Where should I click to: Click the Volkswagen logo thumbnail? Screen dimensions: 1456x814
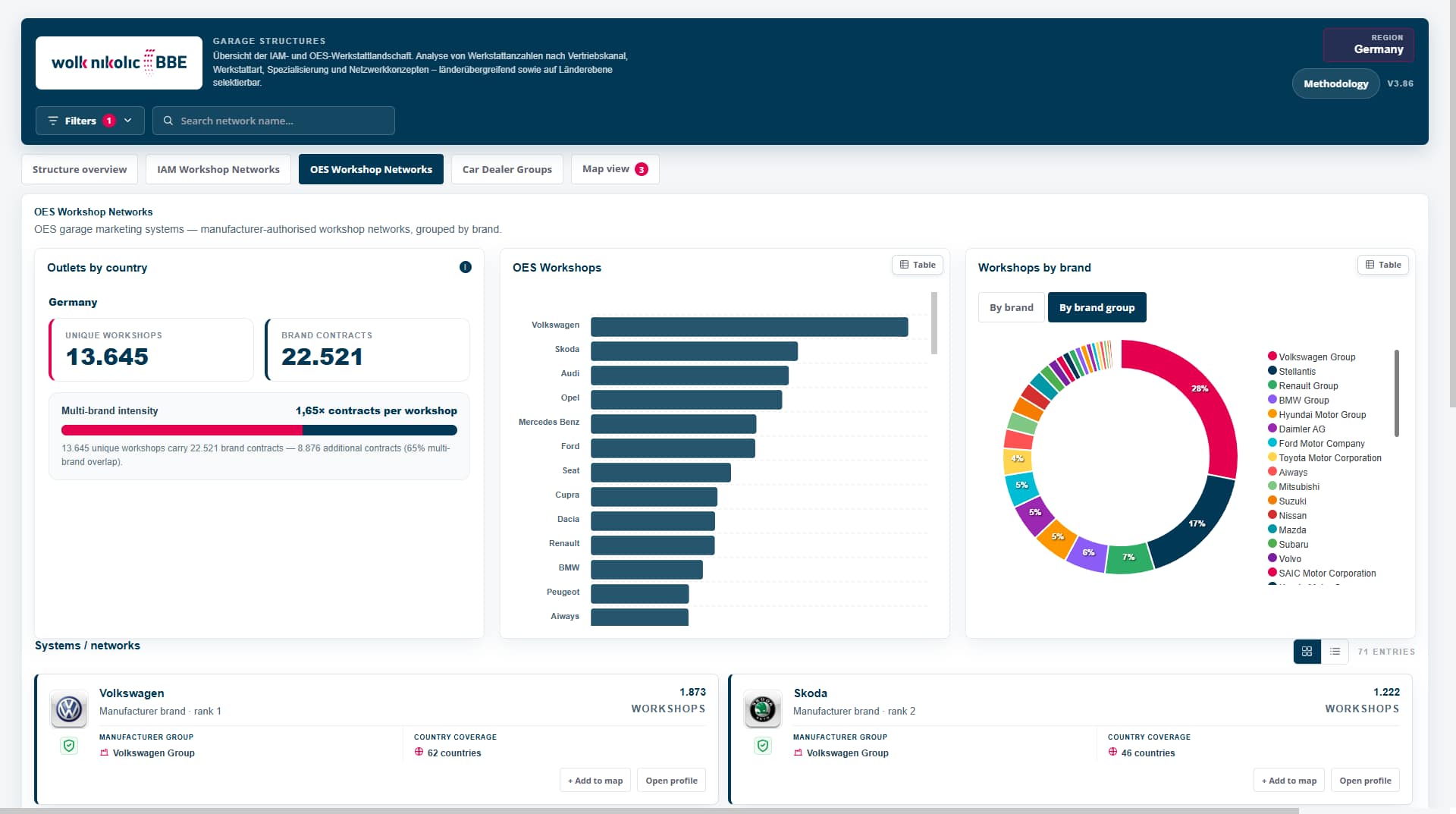[69, 709]
